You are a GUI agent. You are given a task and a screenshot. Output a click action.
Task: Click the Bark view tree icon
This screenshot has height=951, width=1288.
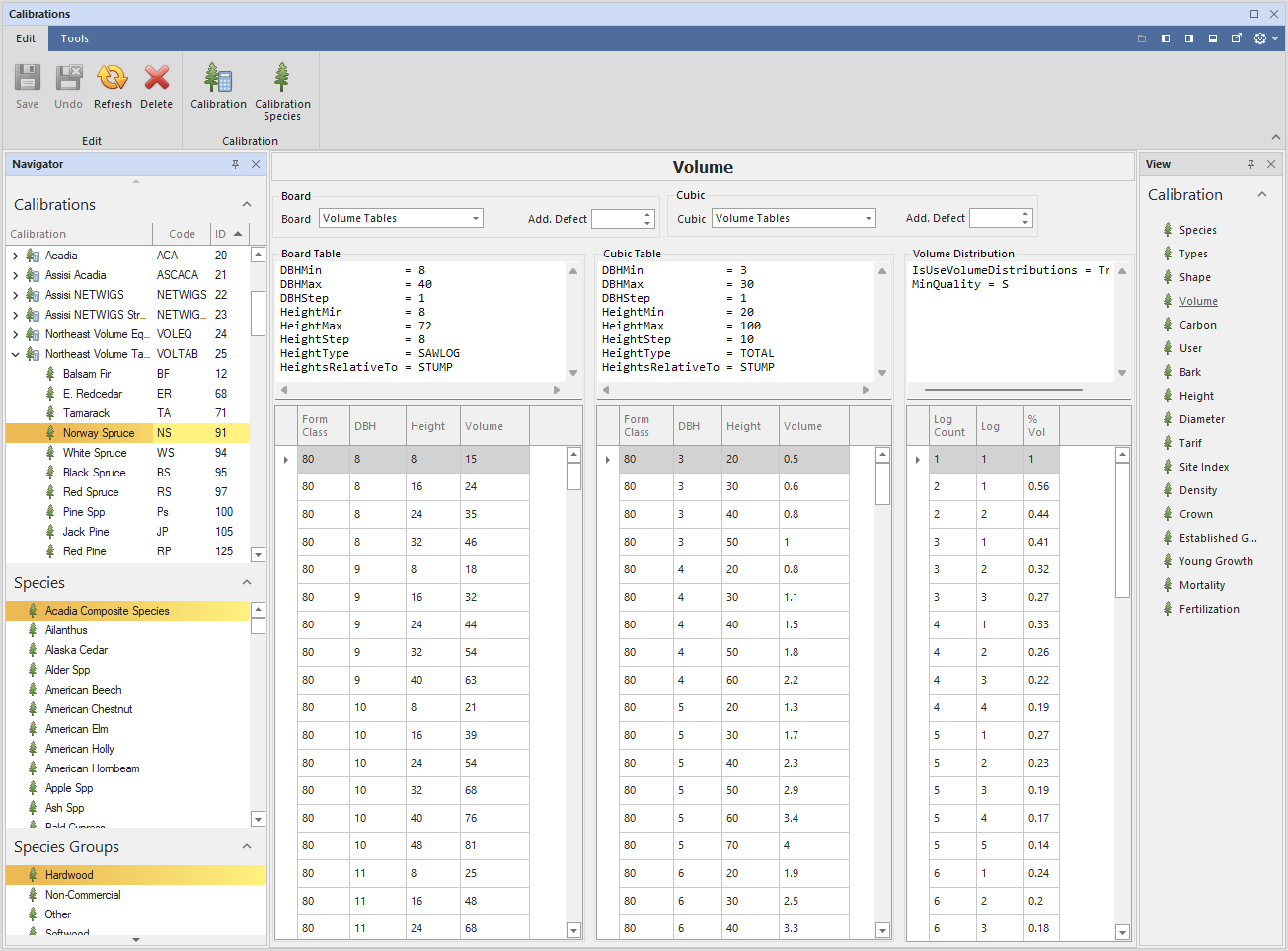click(1168, 372)
